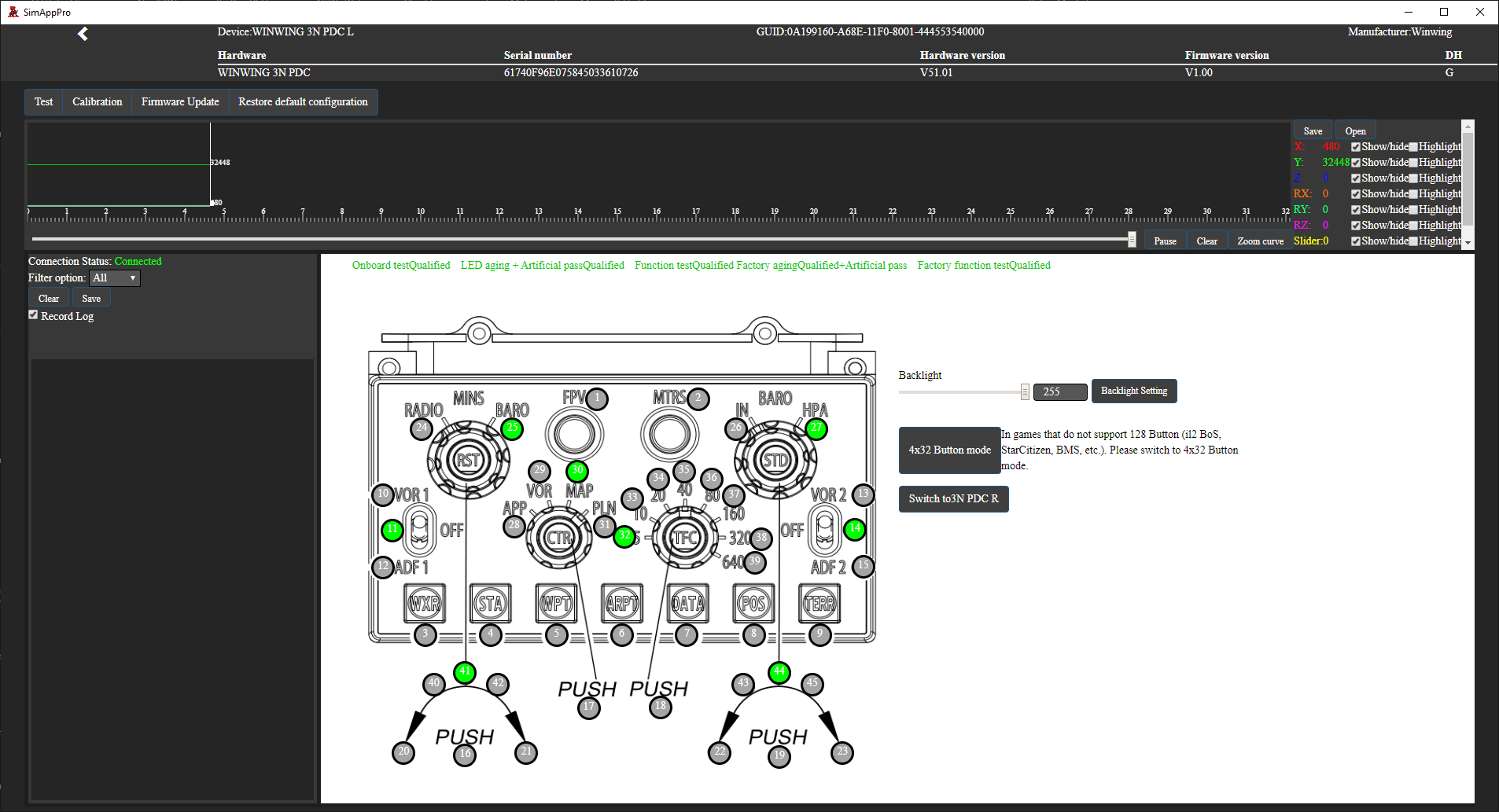
Task: Click the RST knob on panel diagram
Action: coord(468,461)
